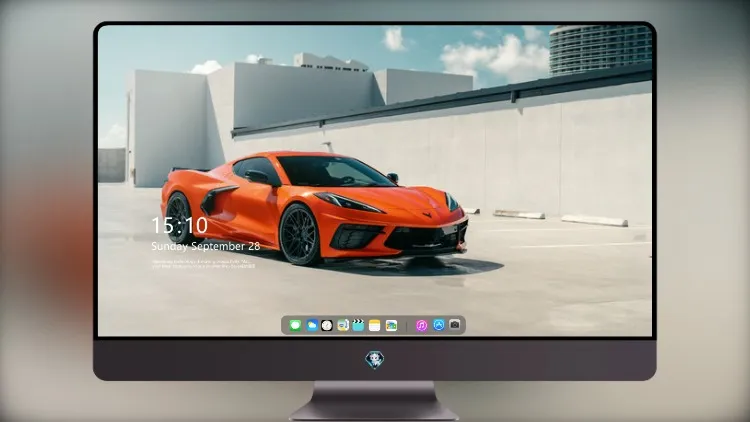Open the green Messages app in dock

[295, 325]
